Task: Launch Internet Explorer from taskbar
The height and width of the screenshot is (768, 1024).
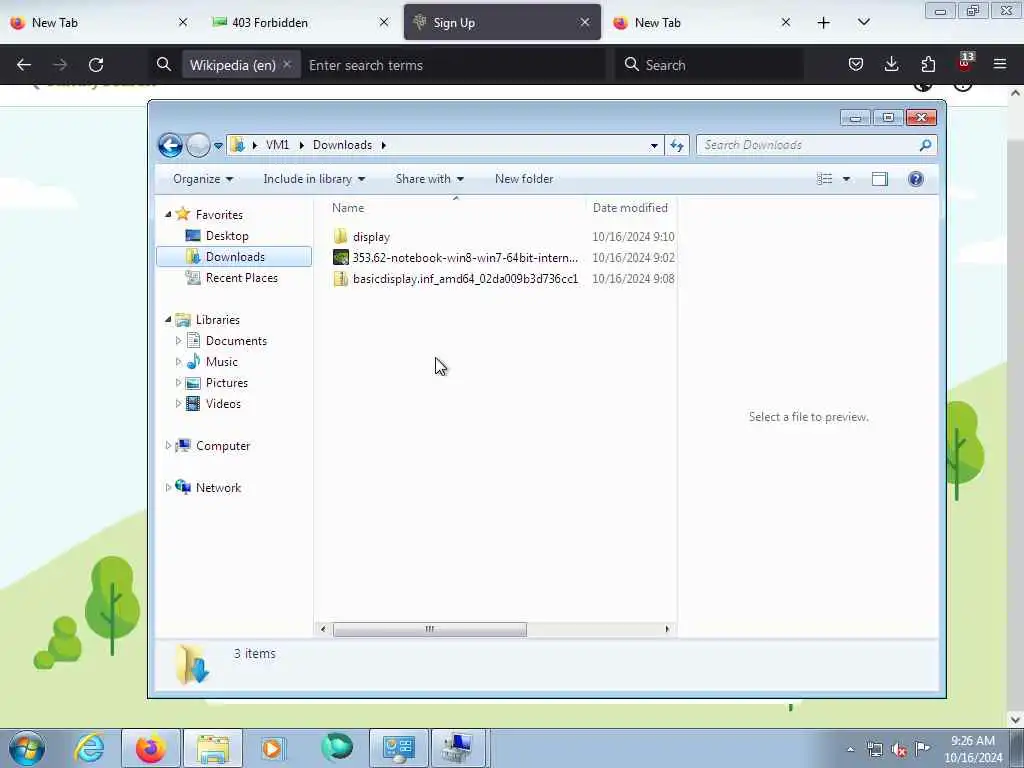Action: click(x=89, y=748)
